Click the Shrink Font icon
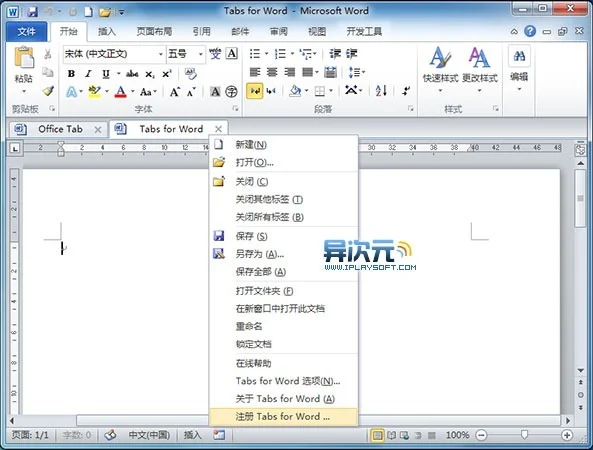 pyautogui.click(x=191, y=92)
